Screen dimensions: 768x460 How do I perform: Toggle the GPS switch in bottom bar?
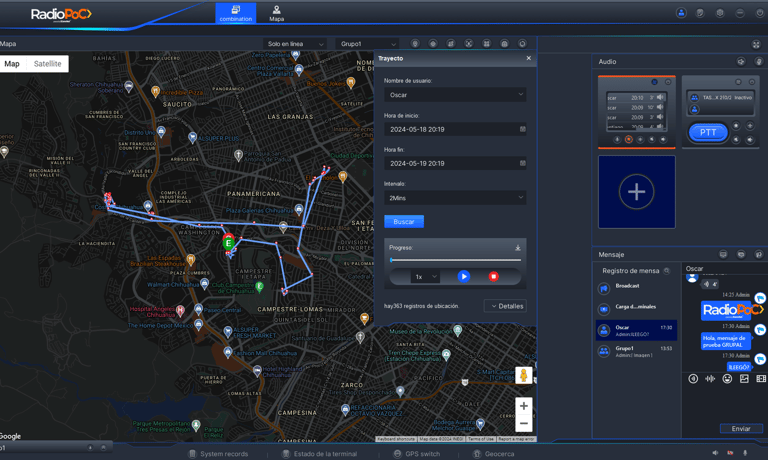coord(417,453)
